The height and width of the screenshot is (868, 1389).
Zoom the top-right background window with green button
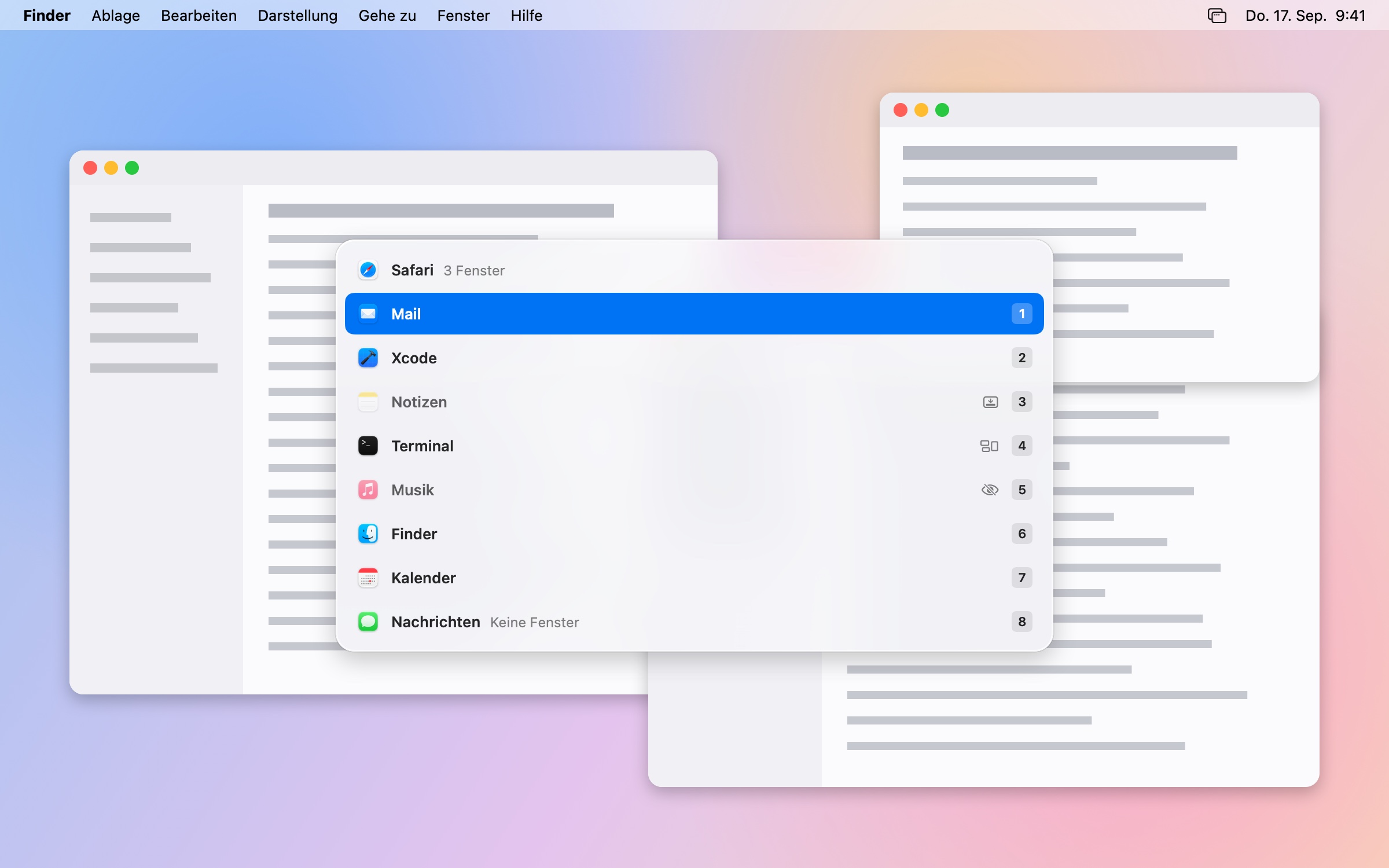click(942, 110)
